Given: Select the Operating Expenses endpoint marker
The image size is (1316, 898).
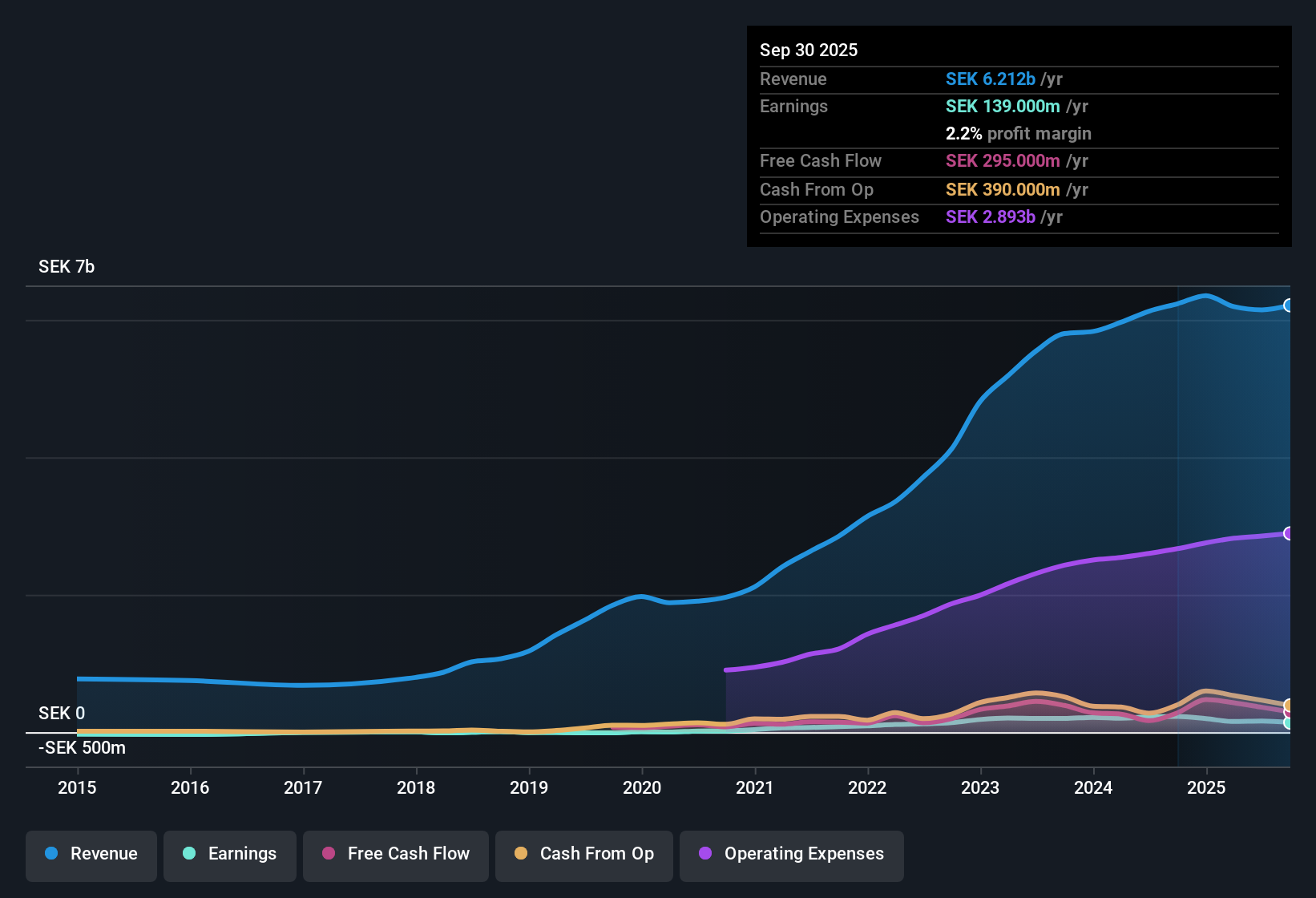Looking at the screenshot, I should [x=1289, y=533].
